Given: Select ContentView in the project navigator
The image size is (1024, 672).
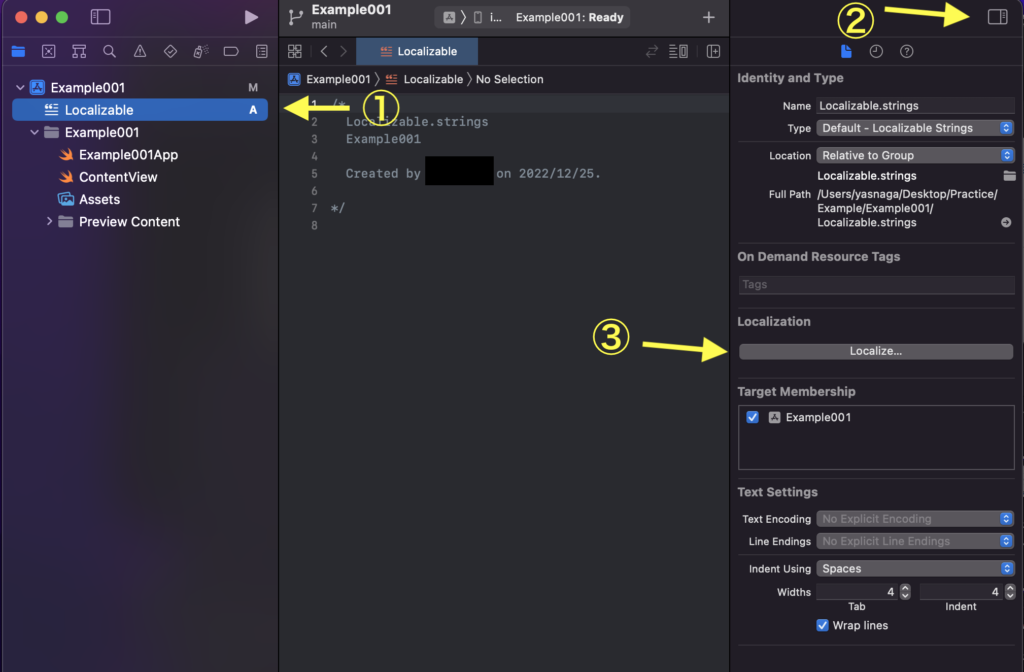Looking at the screenshot, I should click(118, 177).
